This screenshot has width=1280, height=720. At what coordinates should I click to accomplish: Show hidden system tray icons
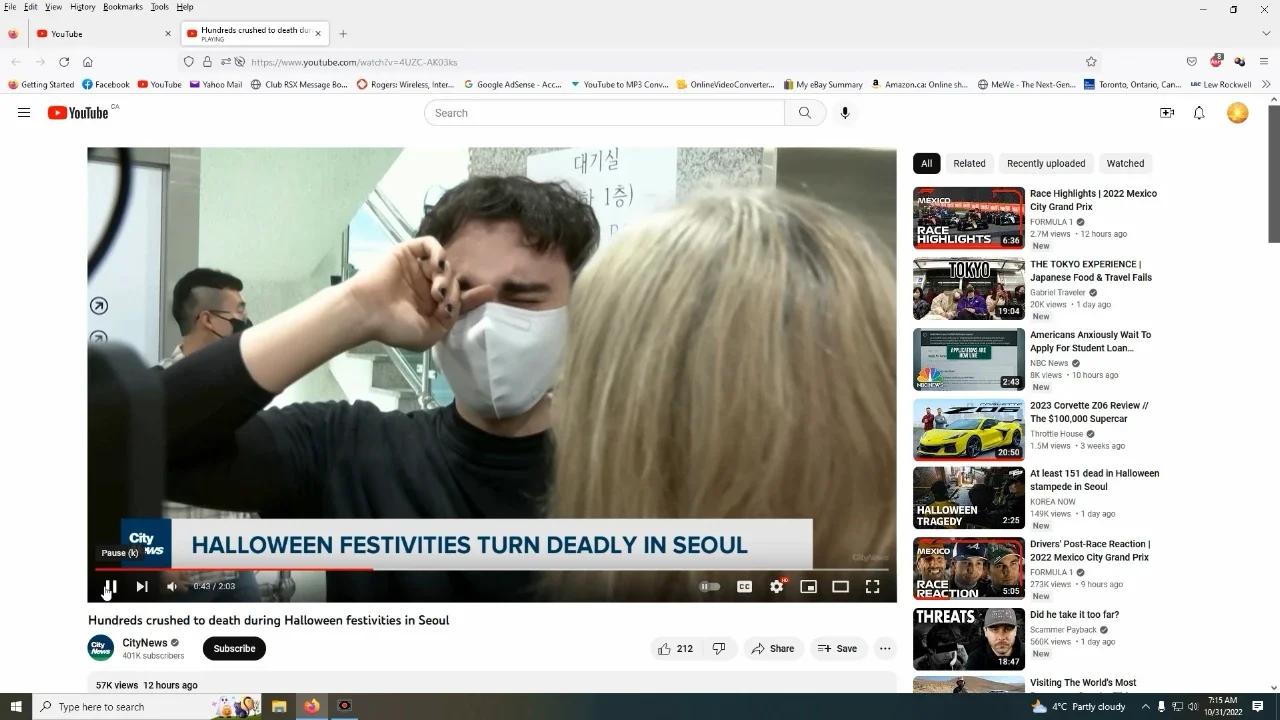(x=1145, y=706)
